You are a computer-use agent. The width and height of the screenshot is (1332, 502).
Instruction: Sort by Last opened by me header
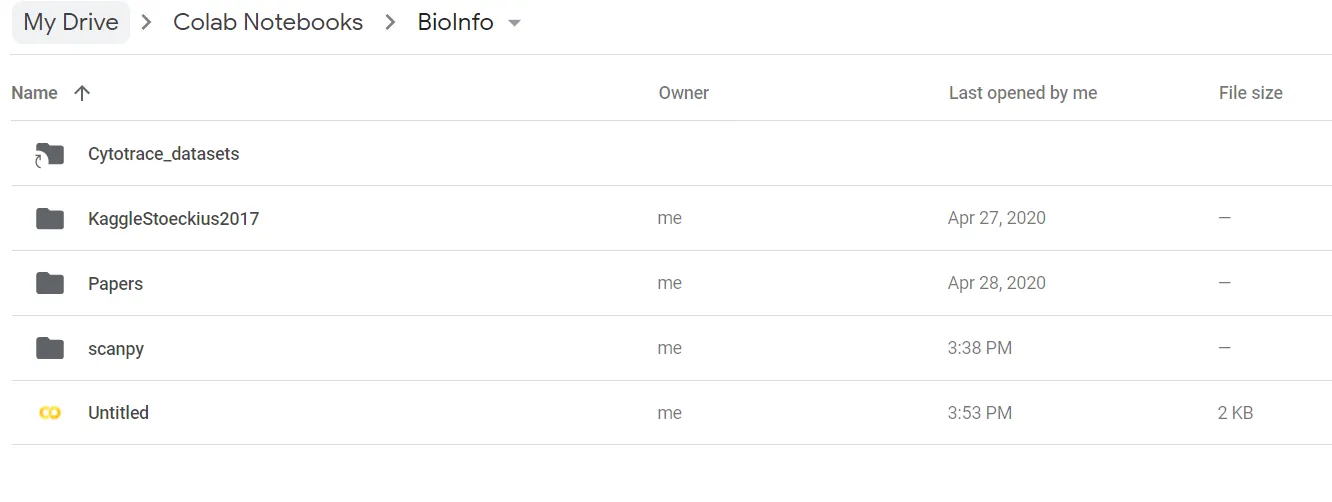1022,93
